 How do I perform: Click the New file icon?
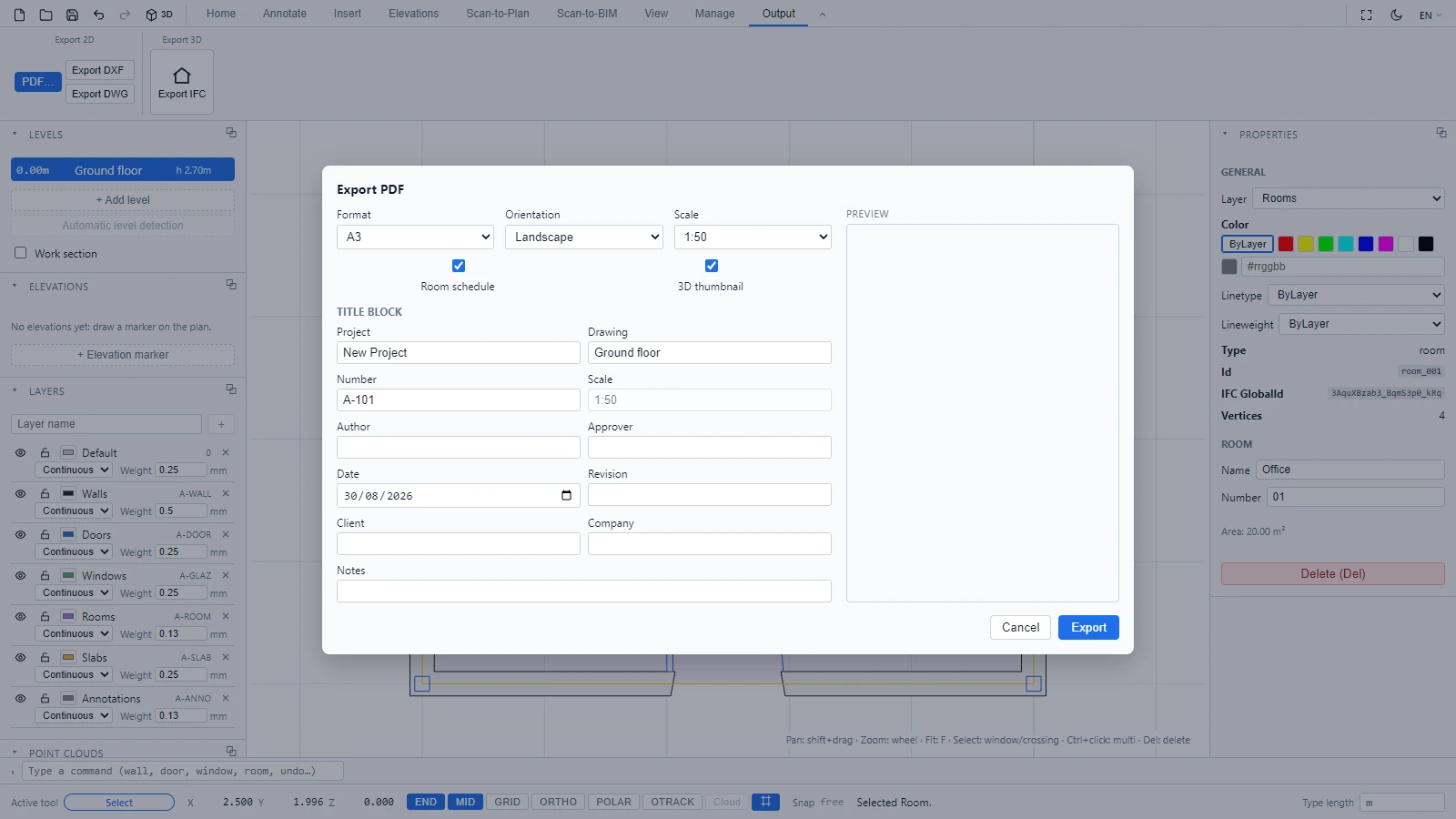click(x=19, y=15)
